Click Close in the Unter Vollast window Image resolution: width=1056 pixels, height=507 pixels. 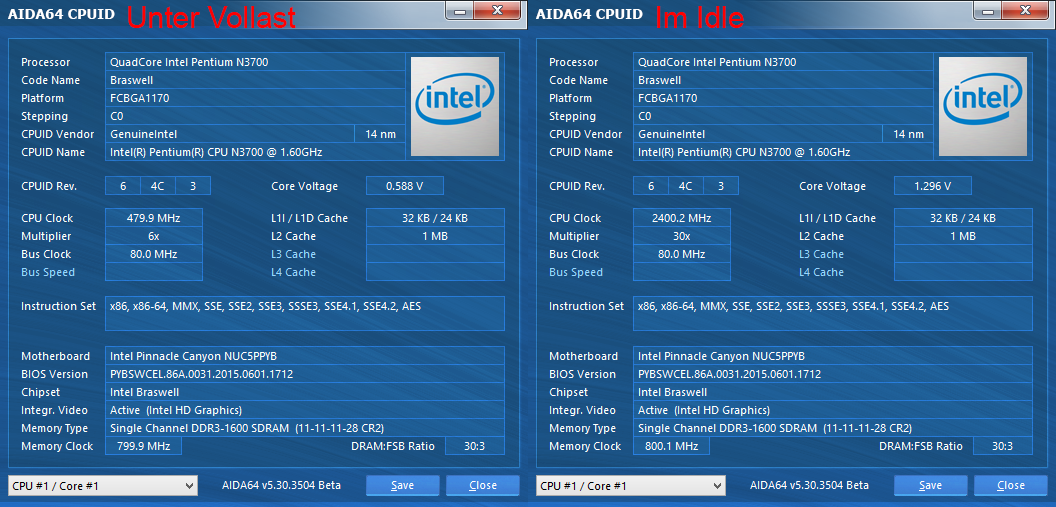483,485
